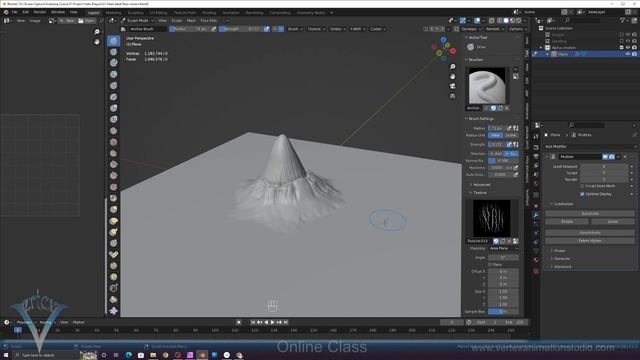Open the File menu
Image resolution: width=640 pixels, height=360 pixels.
pos(14,12)
